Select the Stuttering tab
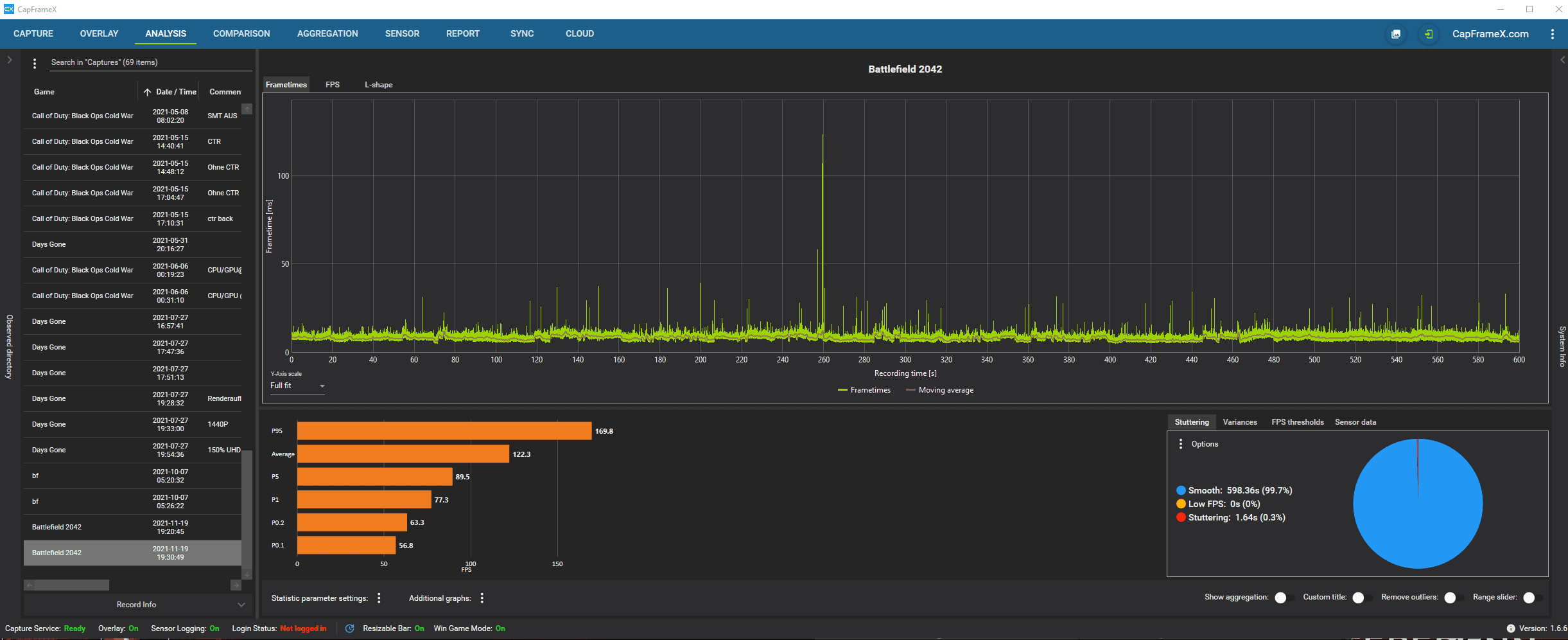 [1192, 422]
